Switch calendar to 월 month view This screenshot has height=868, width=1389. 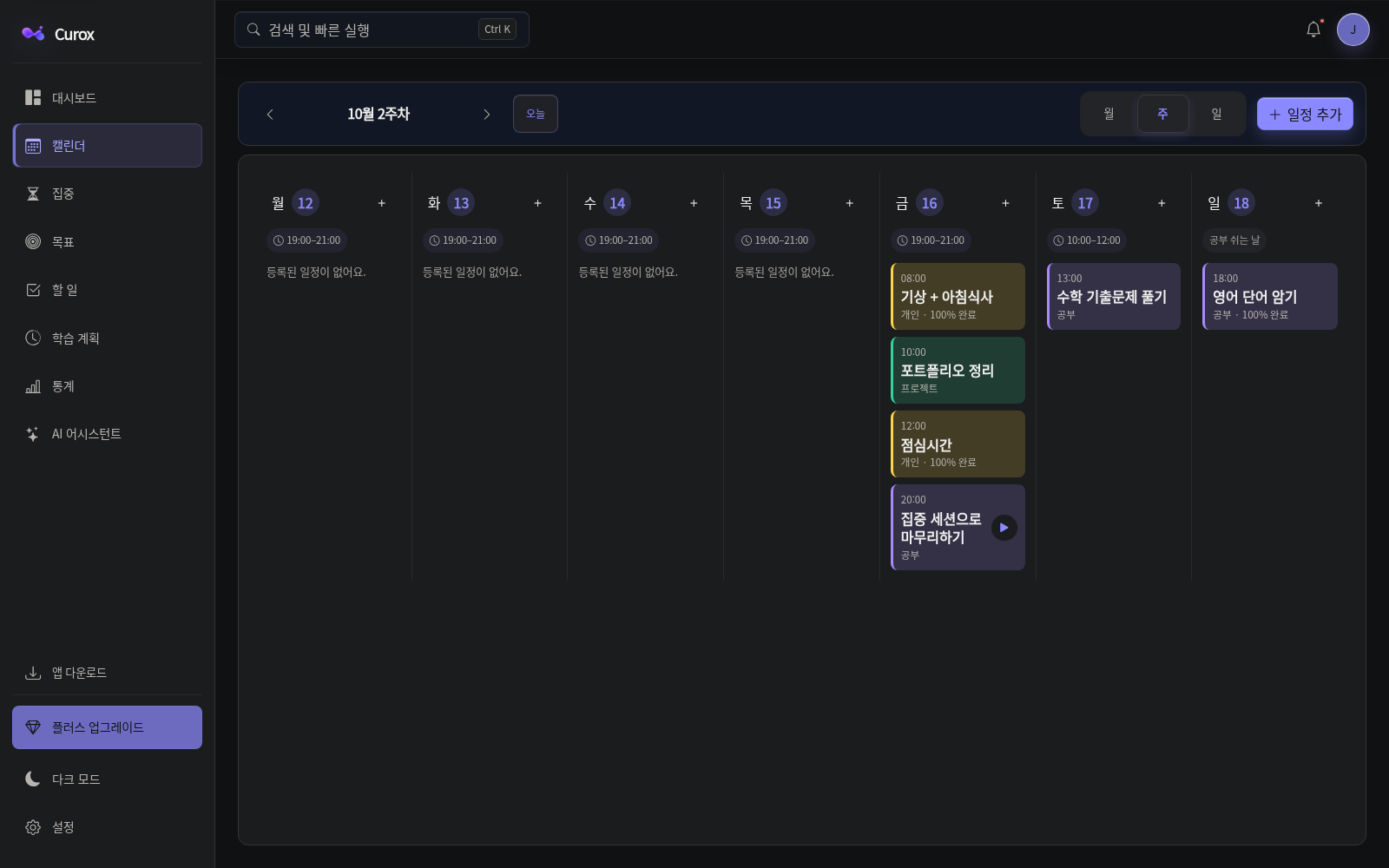[1109, 114]
